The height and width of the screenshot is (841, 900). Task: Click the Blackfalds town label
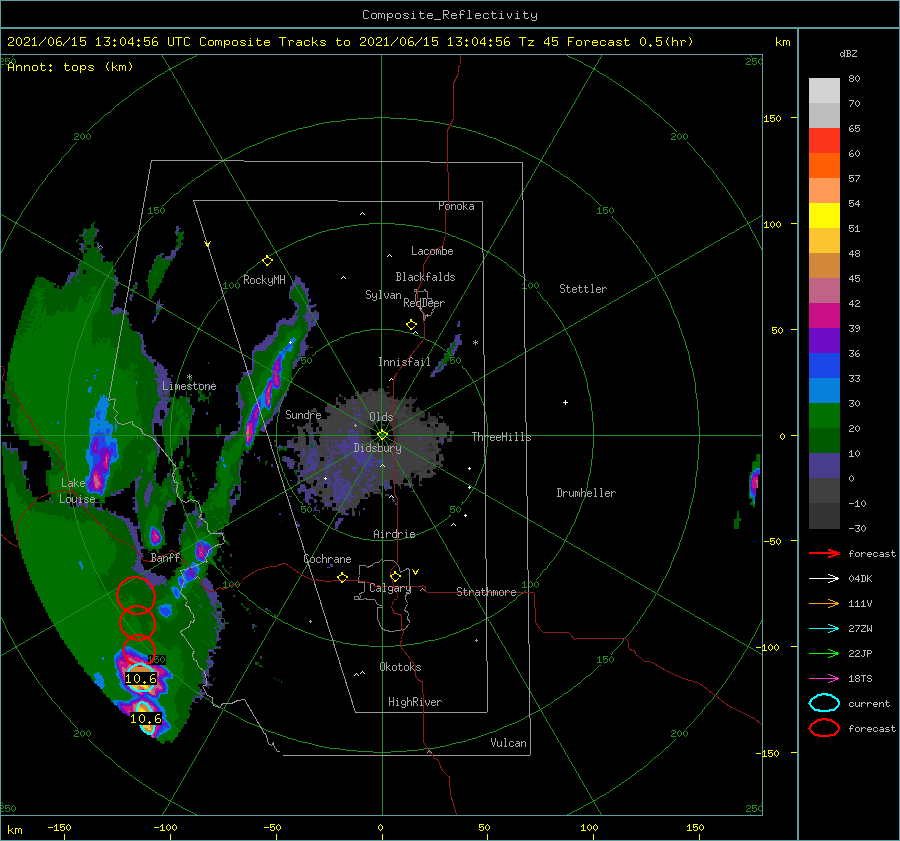click(x=425, y=277)
